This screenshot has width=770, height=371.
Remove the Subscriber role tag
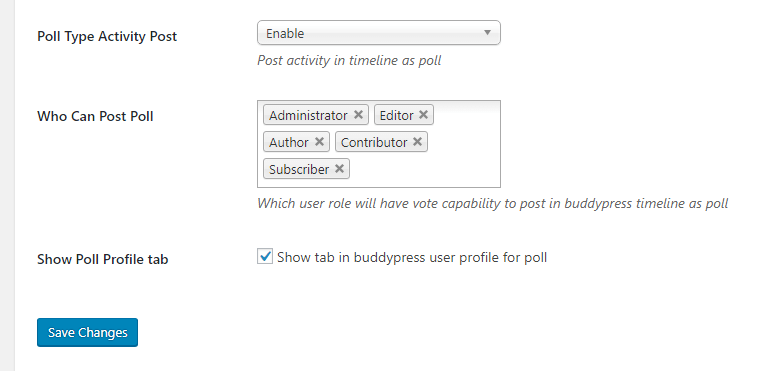click(339, 169)
